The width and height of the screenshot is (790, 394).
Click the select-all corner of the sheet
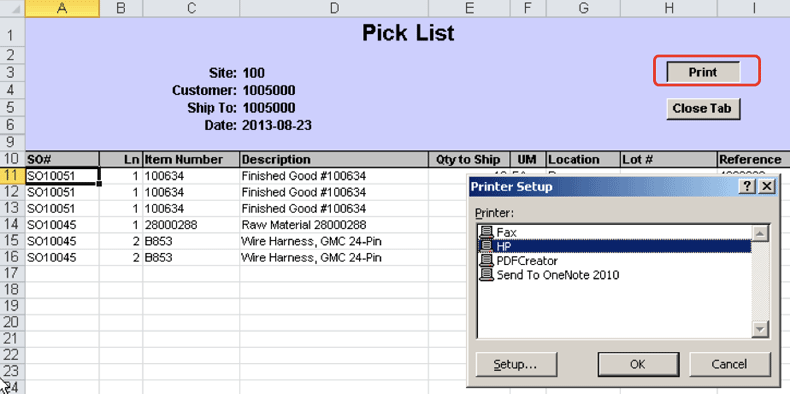point(12,8)
